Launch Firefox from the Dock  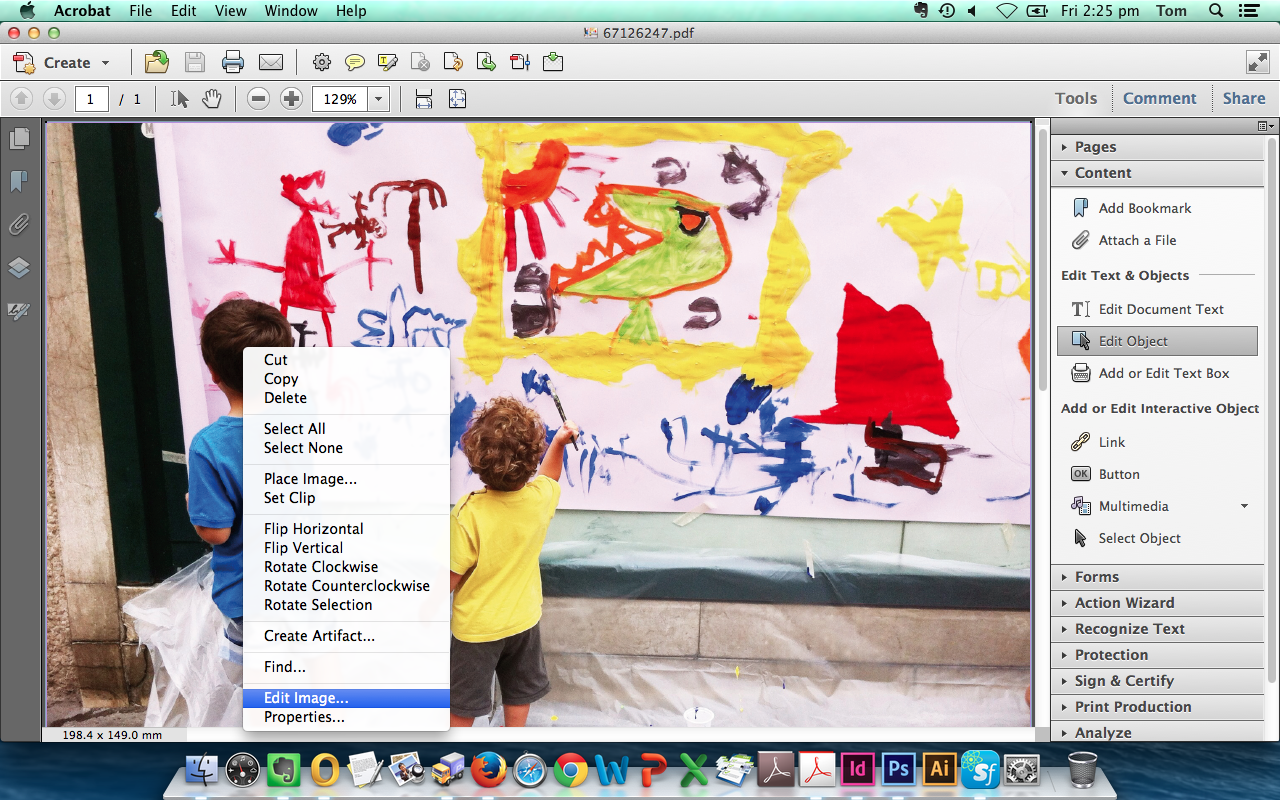tap(489, 769)
